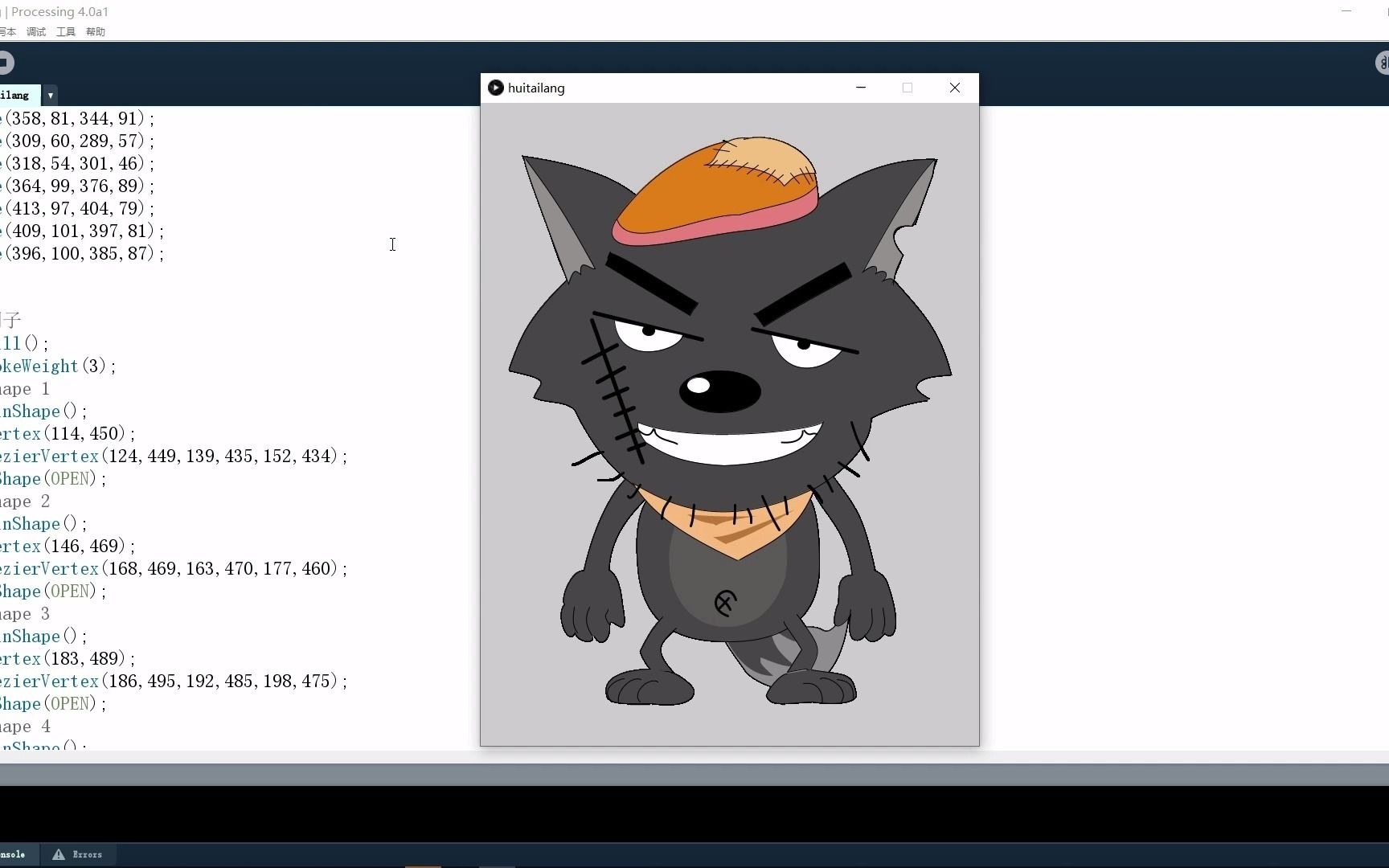This screenshot has height=868, width=1389.
Task: Click the 'Processing 4.0a1' window title
Action: [x=59, y=12]
